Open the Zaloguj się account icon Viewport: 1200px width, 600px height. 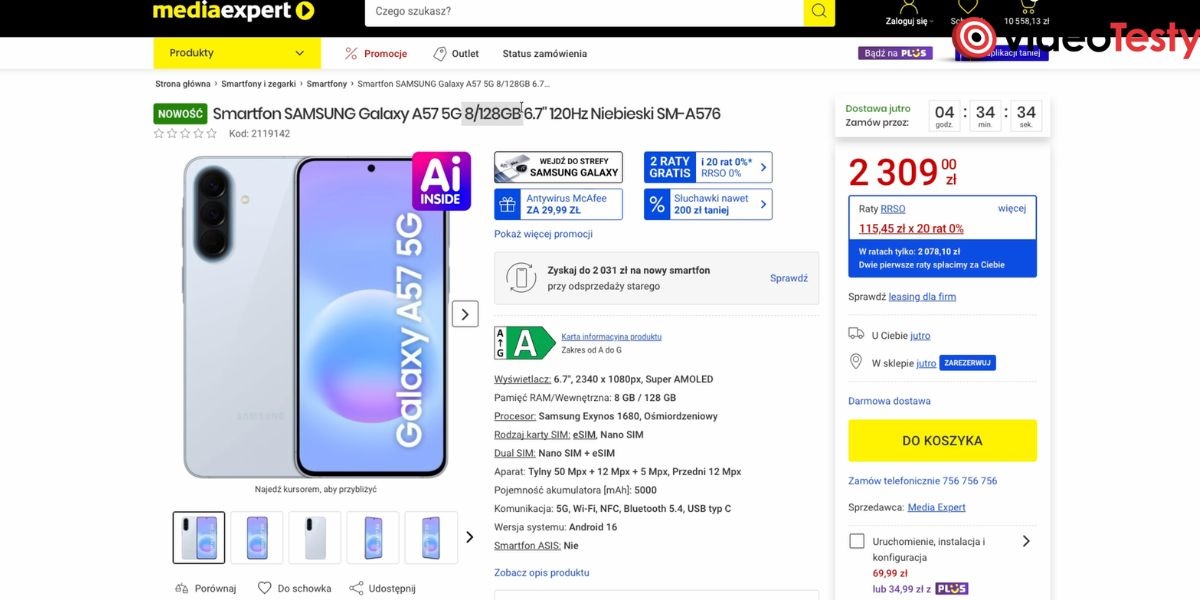point(906,9)
